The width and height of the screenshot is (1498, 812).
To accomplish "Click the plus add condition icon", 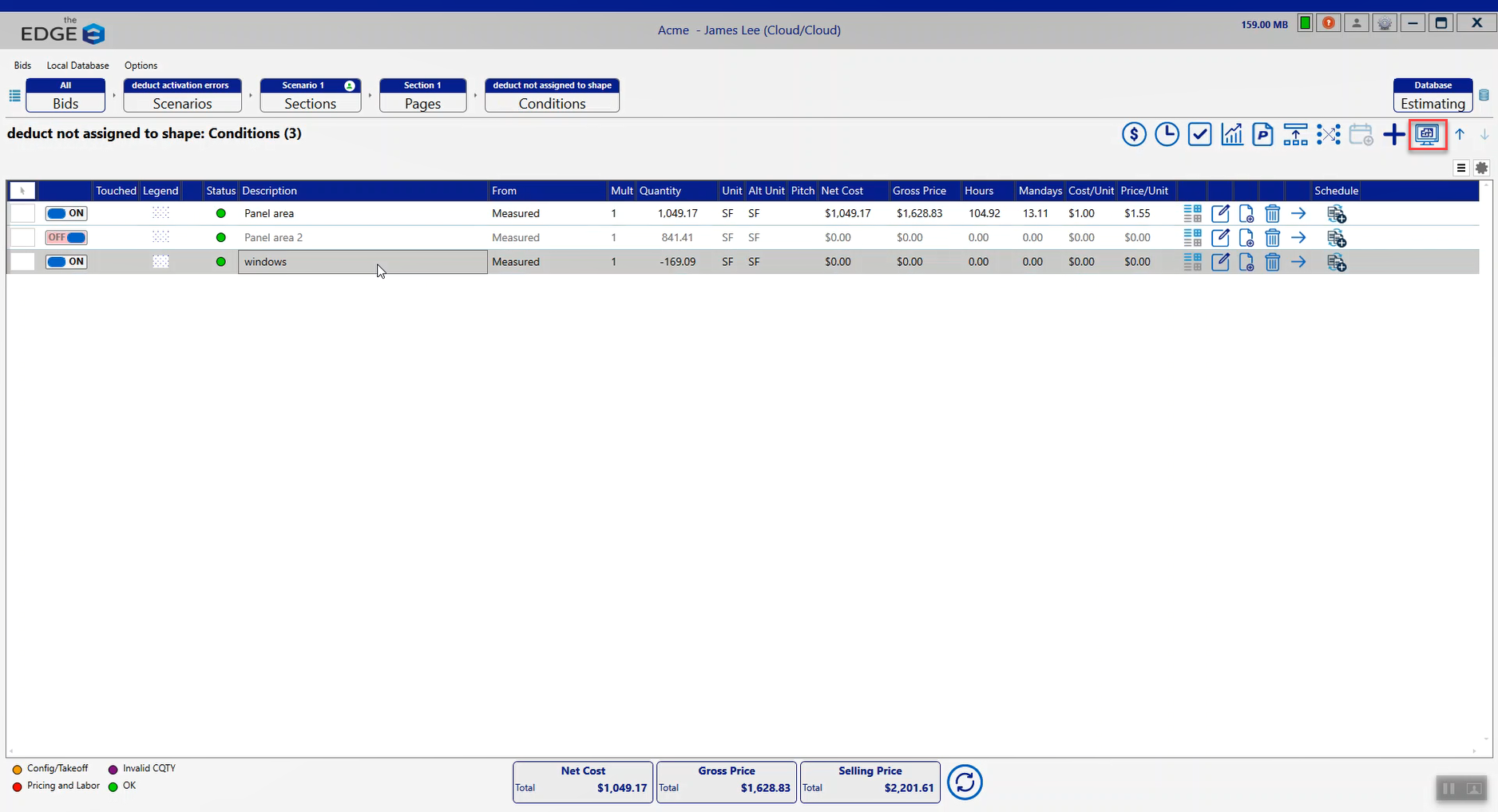I will [x=1394, y=134].
